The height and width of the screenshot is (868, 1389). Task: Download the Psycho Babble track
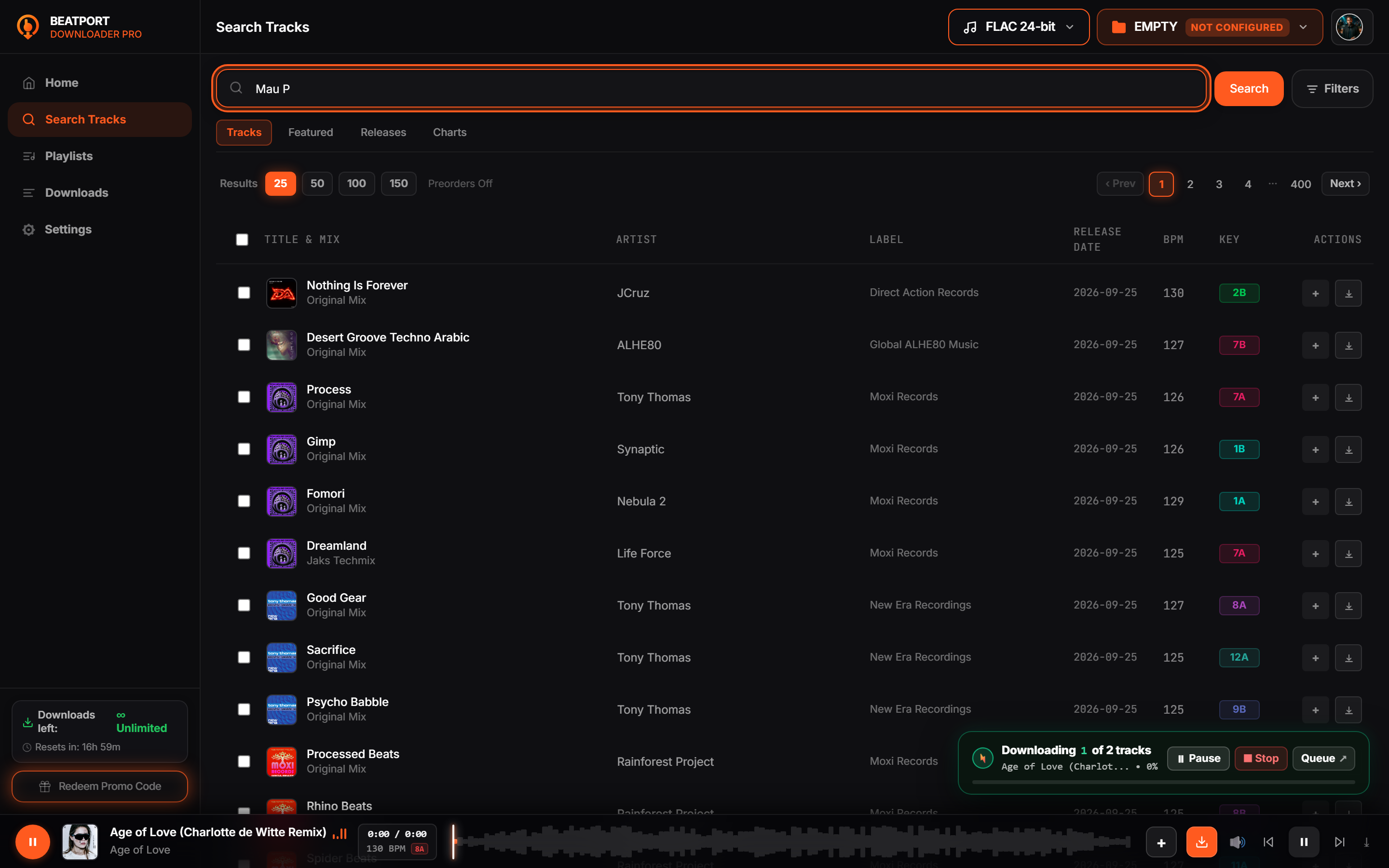pos(1348,710)
